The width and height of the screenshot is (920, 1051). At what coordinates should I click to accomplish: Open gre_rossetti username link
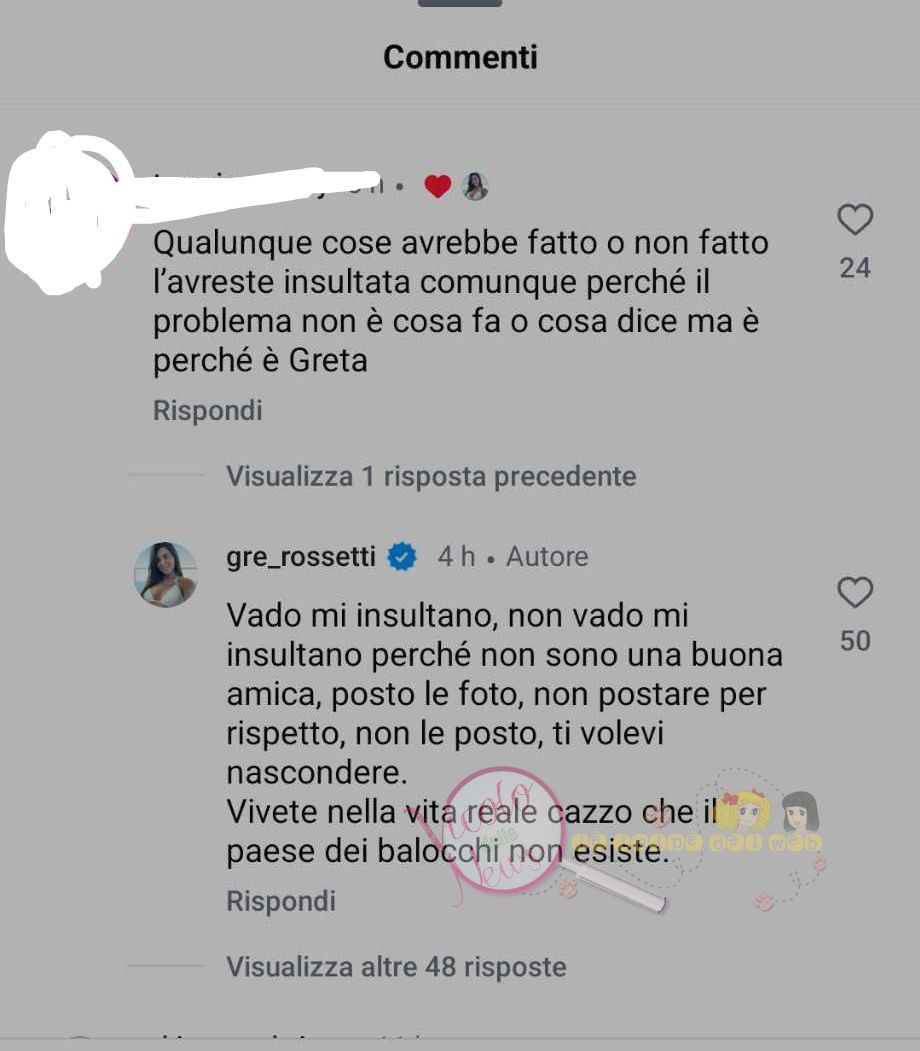[301, 557]
